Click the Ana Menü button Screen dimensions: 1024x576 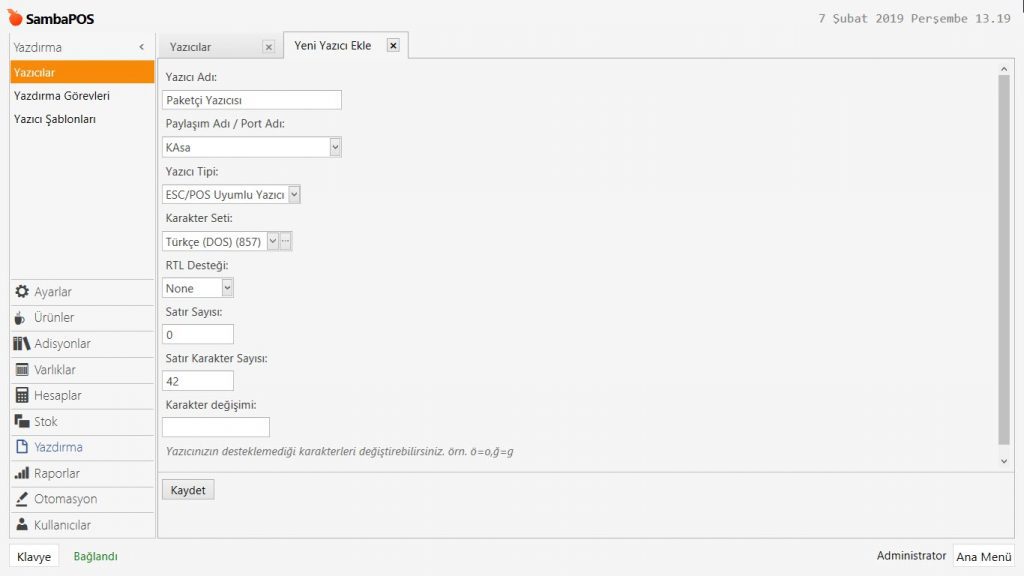[983, 557]
